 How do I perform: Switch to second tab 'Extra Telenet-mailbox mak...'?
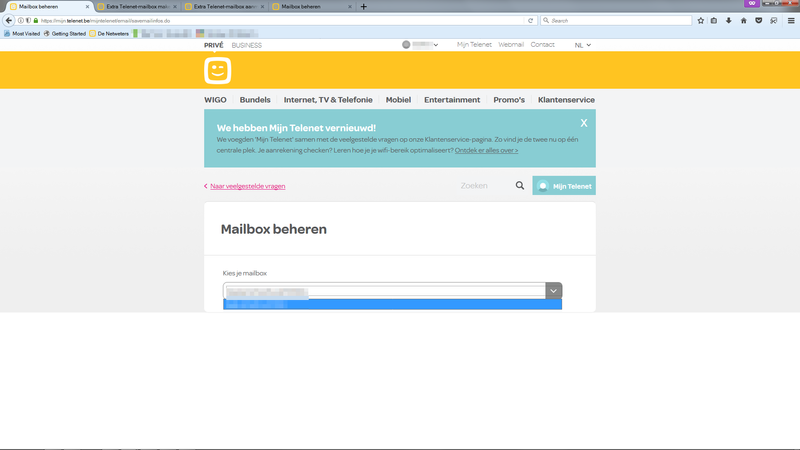137,7
